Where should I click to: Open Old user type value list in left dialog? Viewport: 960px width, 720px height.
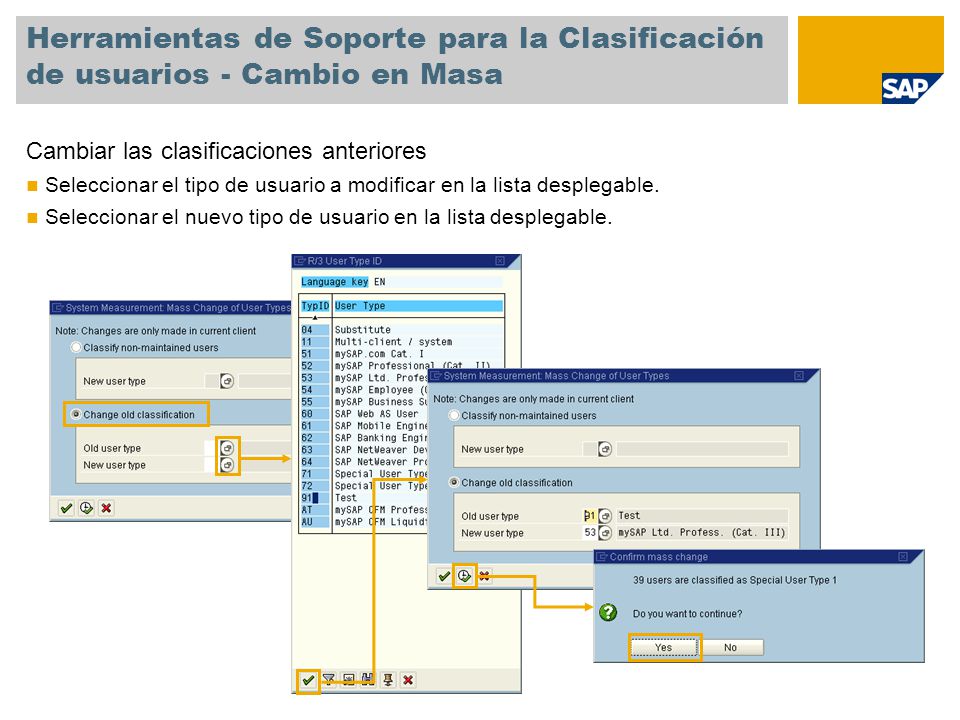227,448
